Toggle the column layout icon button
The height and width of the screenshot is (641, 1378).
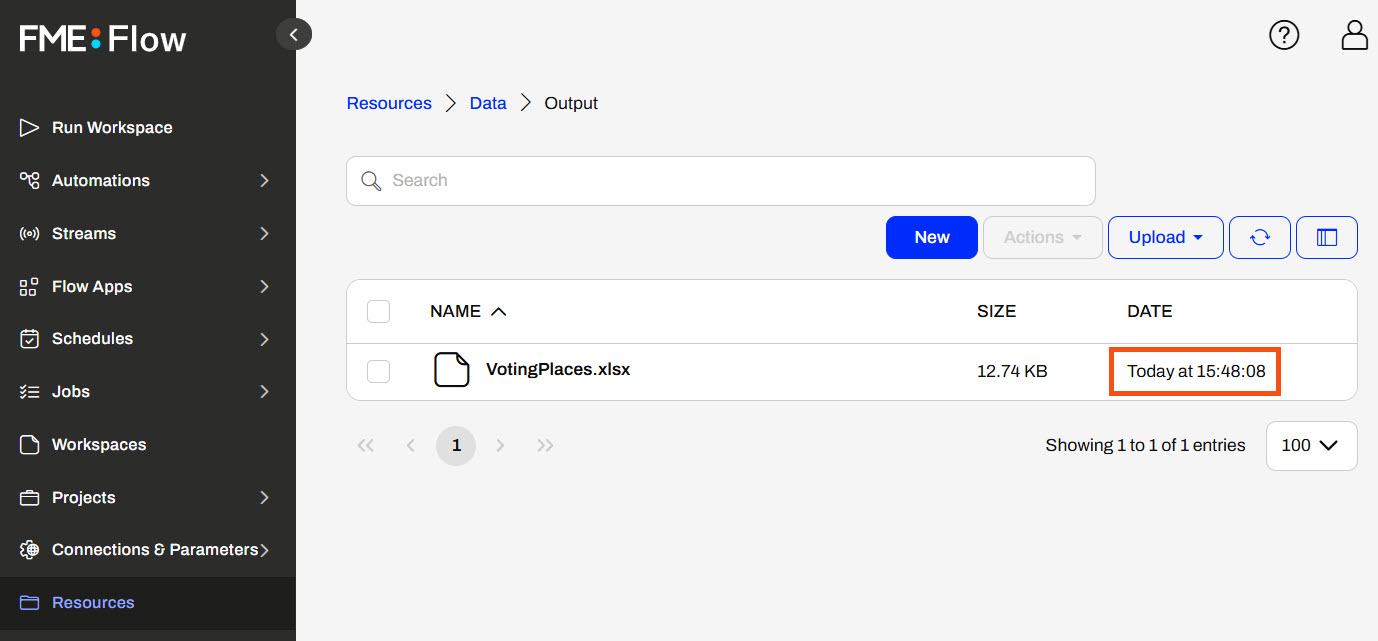1326,237
